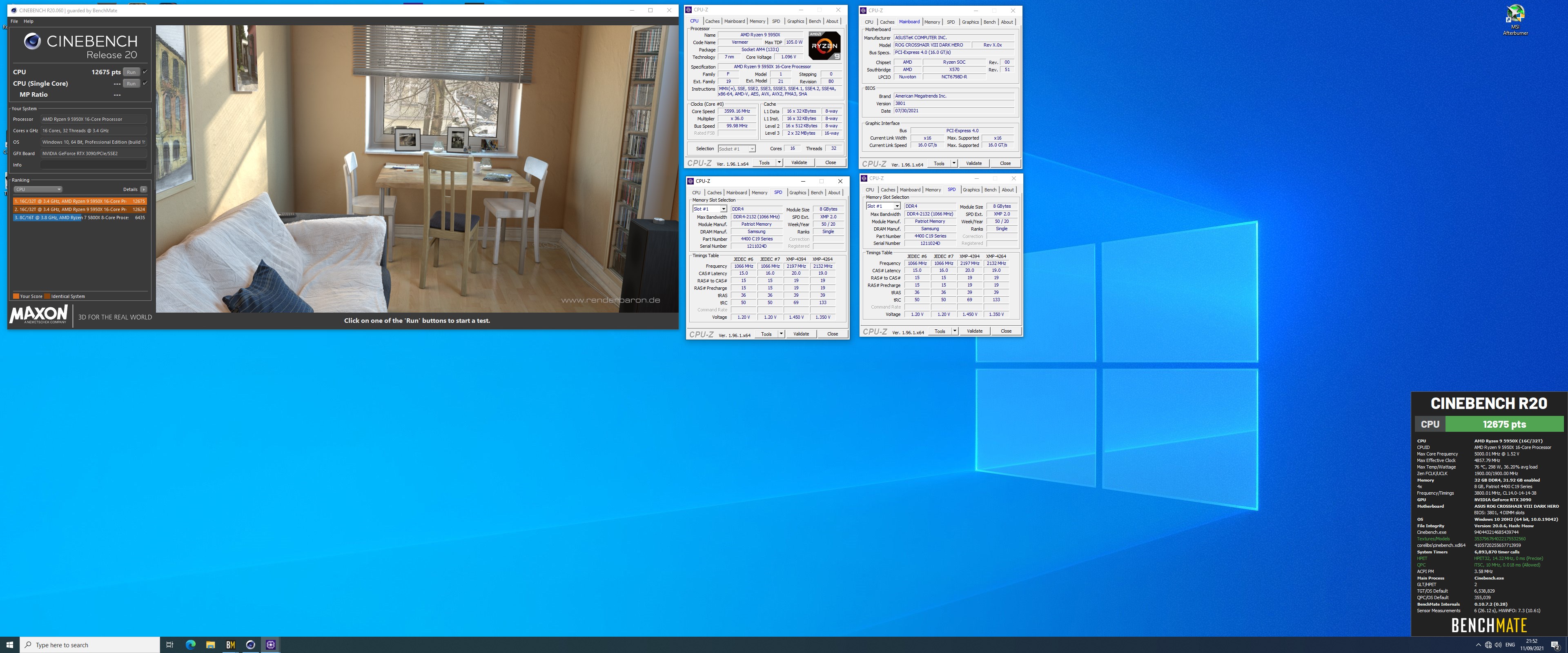Switch to Caches tab in CPU-Z CPU-tab window

(712, 21)
